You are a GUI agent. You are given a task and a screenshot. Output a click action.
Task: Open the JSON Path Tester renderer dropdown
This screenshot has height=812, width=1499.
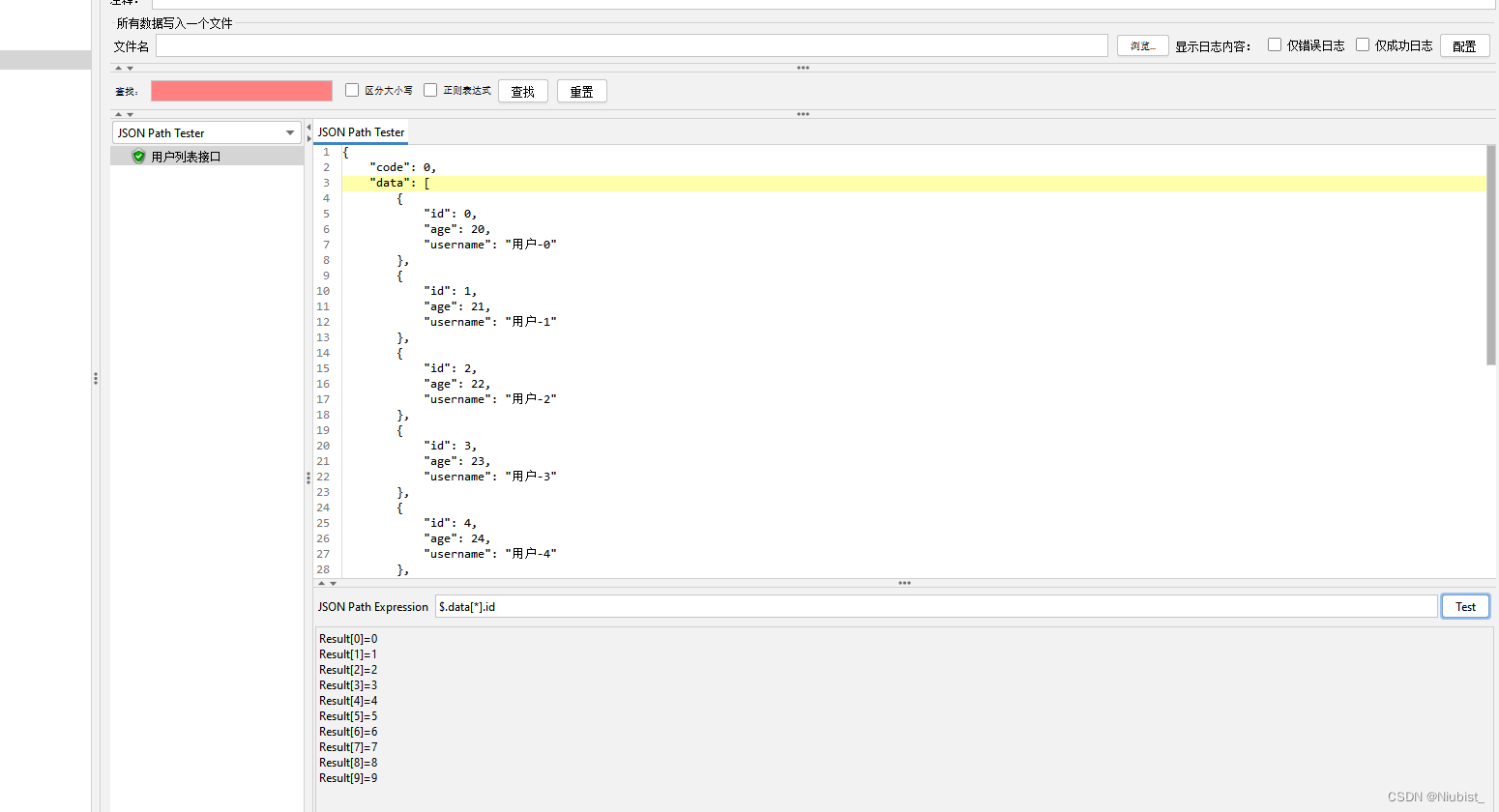tap(207, 132)
